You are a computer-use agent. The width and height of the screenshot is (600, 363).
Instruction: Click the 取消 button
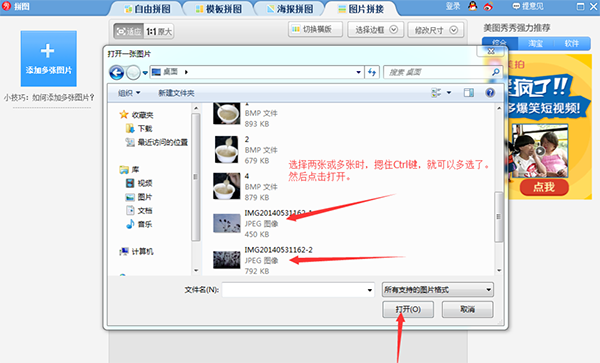pyautogui.click(x=467, y=309)
